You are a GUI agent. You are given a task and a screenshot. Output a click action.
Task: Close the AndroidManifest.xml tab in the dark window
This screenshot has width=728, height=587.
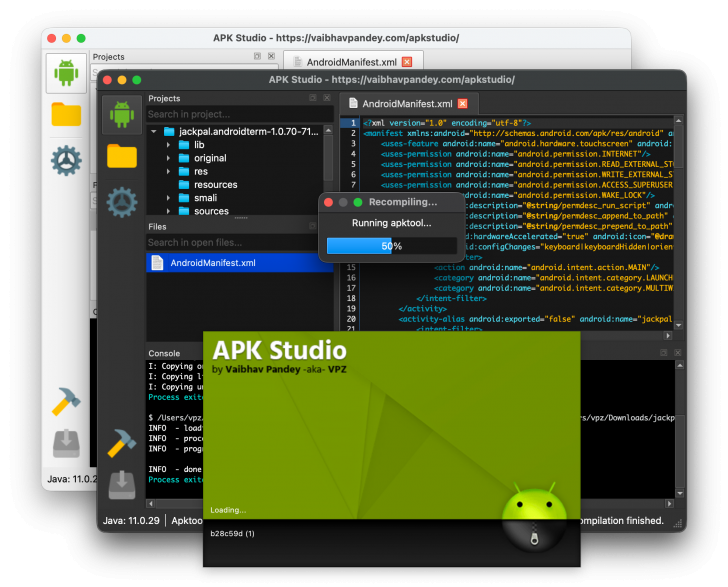[x=462, y=104]
